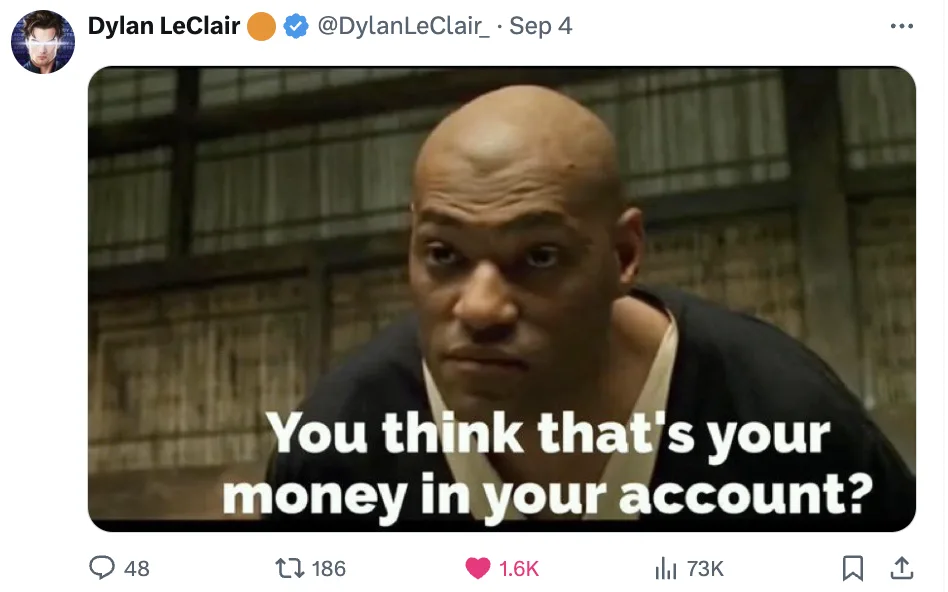Click the blue verified checkmark badge
948x592 pixels.
pos(296,26)
